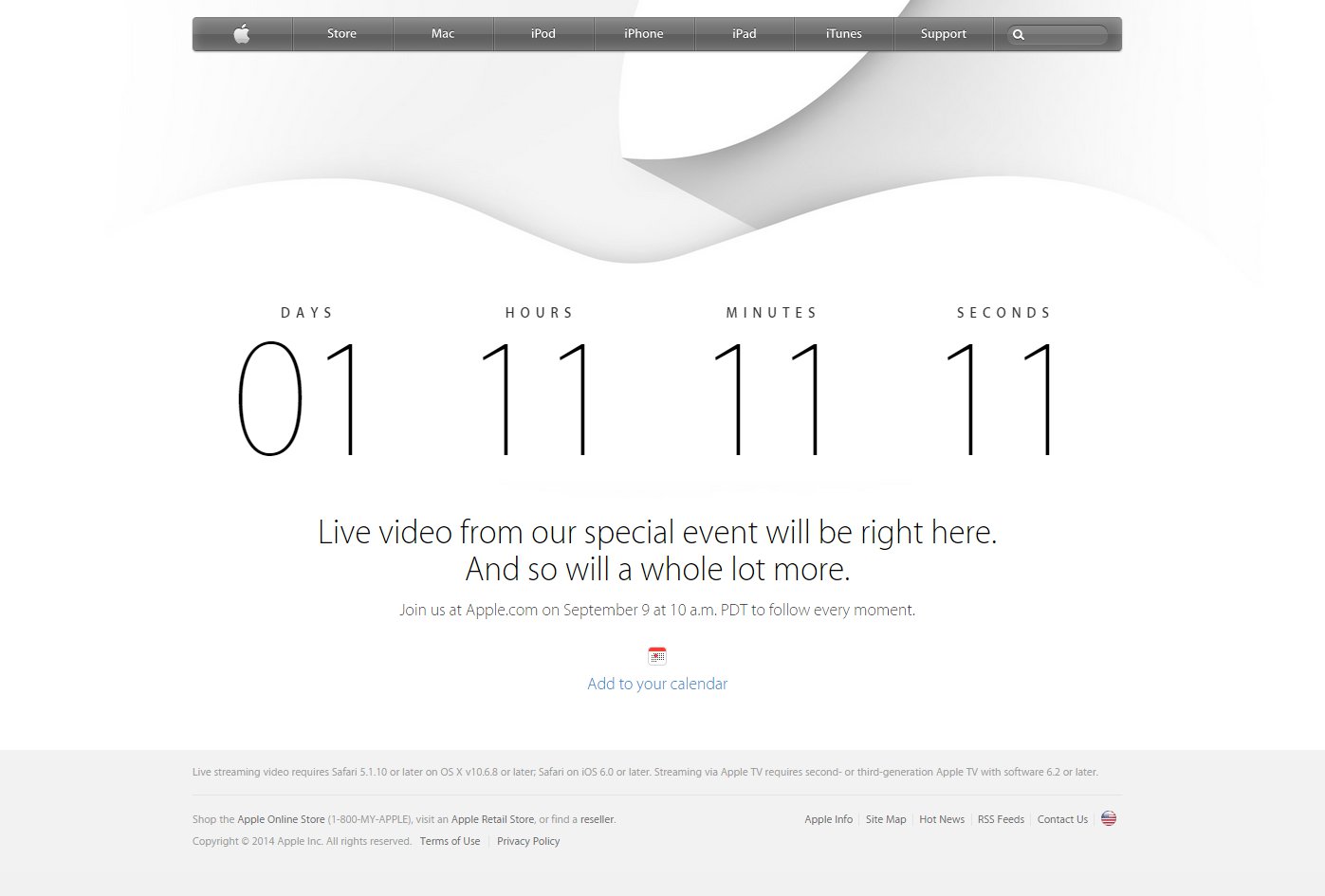Image resolution: width=1325 pixels, height=896 pixels.
Task: Open the Apple Online Store link
Action: point(281,819)
